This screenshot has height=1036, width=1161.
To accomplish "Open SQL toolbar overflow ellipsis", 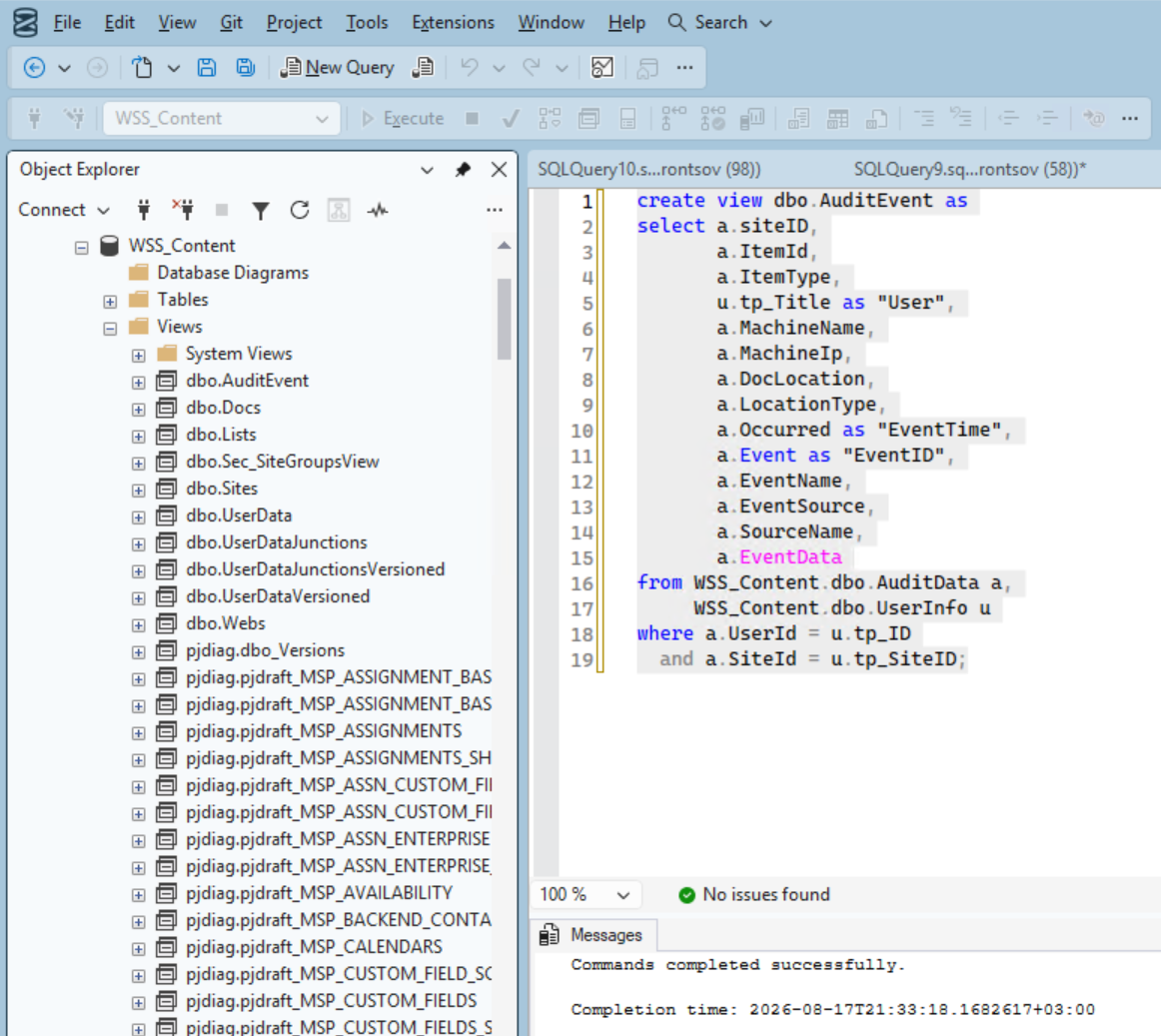I will [x=1130, y=119].
